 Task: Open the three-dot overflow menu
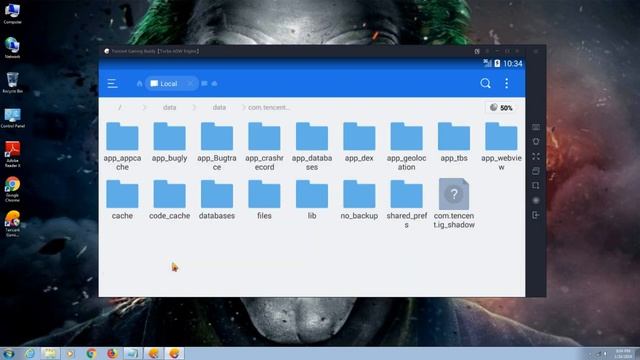[507, 83]
